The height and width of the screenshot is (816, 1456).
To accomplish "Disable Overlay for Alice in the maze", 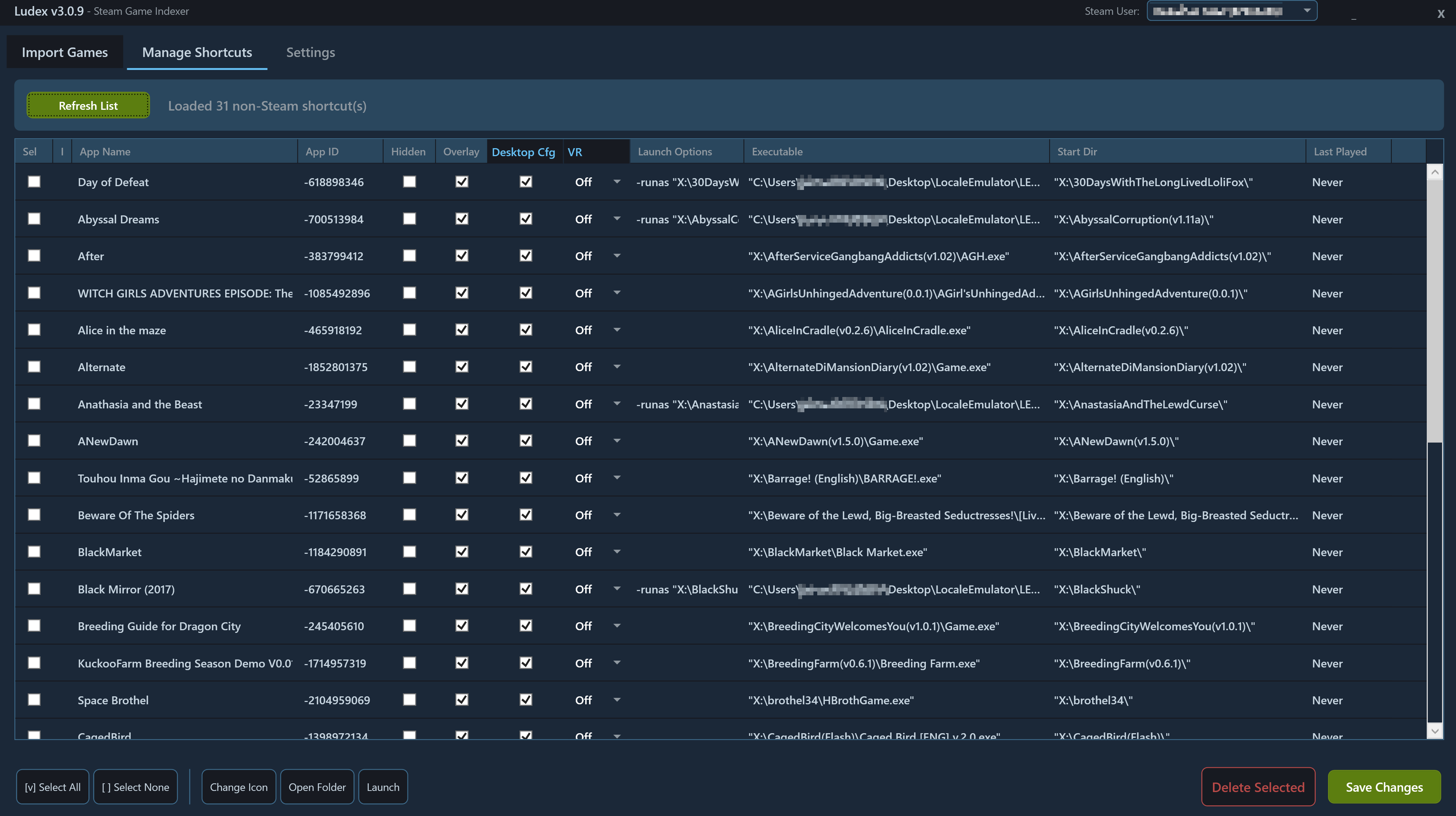I will 462,330.
